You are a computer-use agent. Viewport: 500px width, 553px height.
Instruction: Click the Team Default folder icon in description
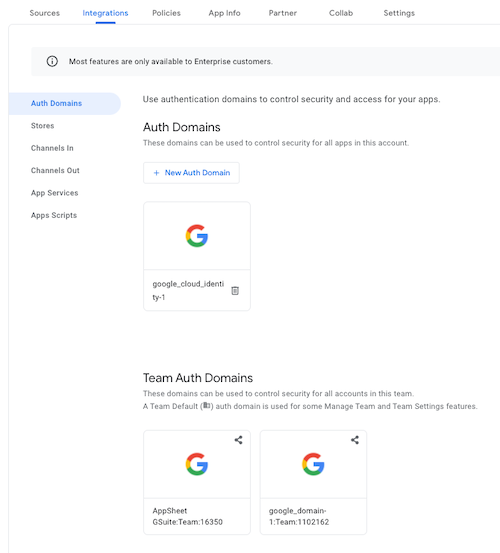207,406
